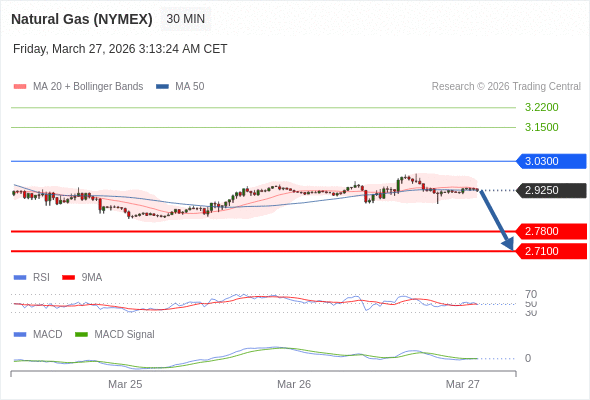Click the Mar 26 date axis label
Viewport: 590px width, 400px height.
click(x=294, y=384)
